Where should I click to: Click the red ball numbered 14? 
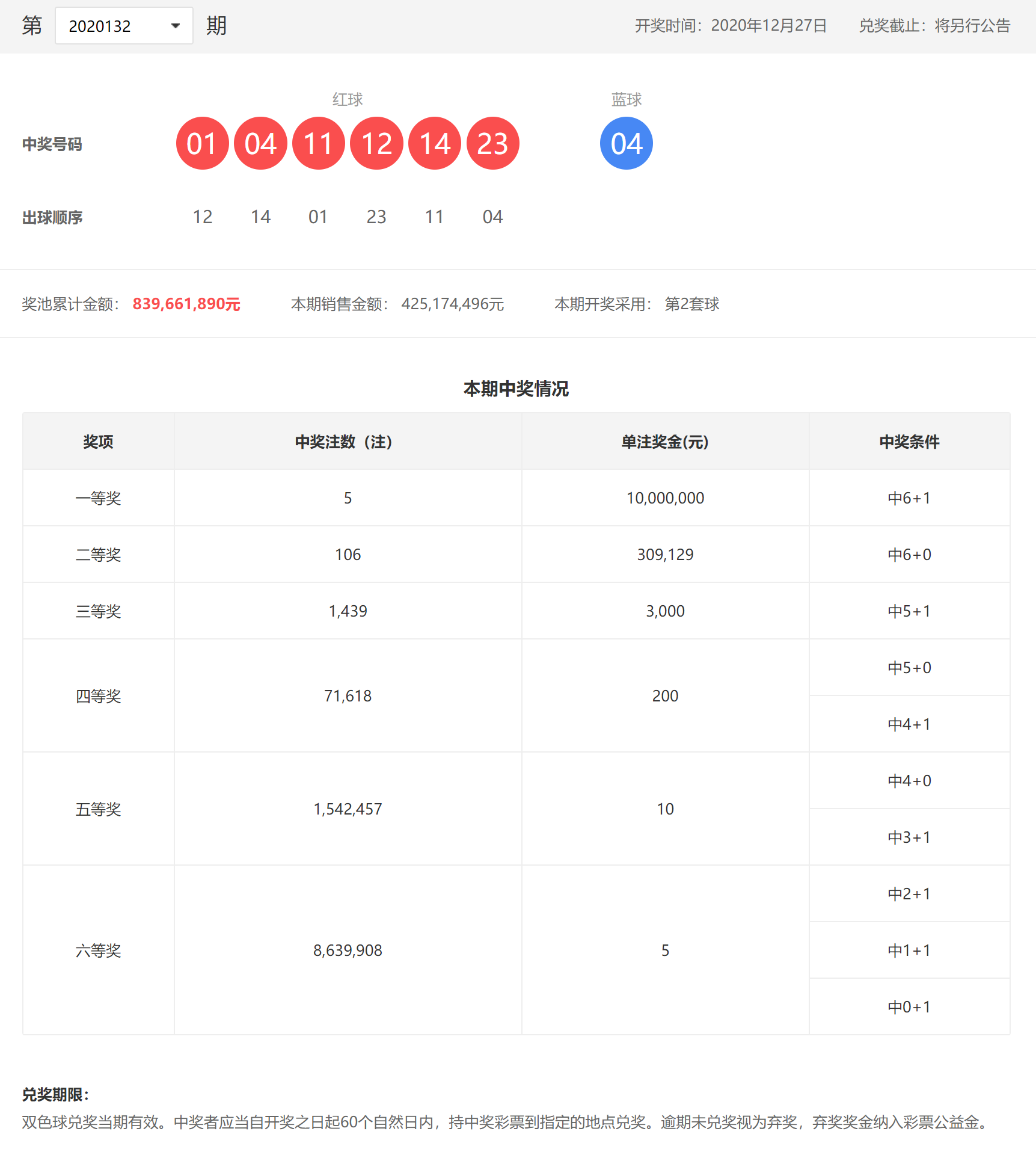point(434,144)
